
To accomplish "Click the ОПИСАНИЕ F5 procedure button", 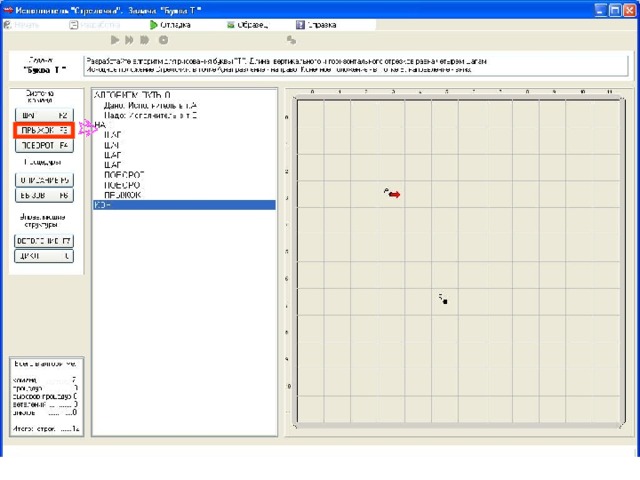I will [44, 180].
